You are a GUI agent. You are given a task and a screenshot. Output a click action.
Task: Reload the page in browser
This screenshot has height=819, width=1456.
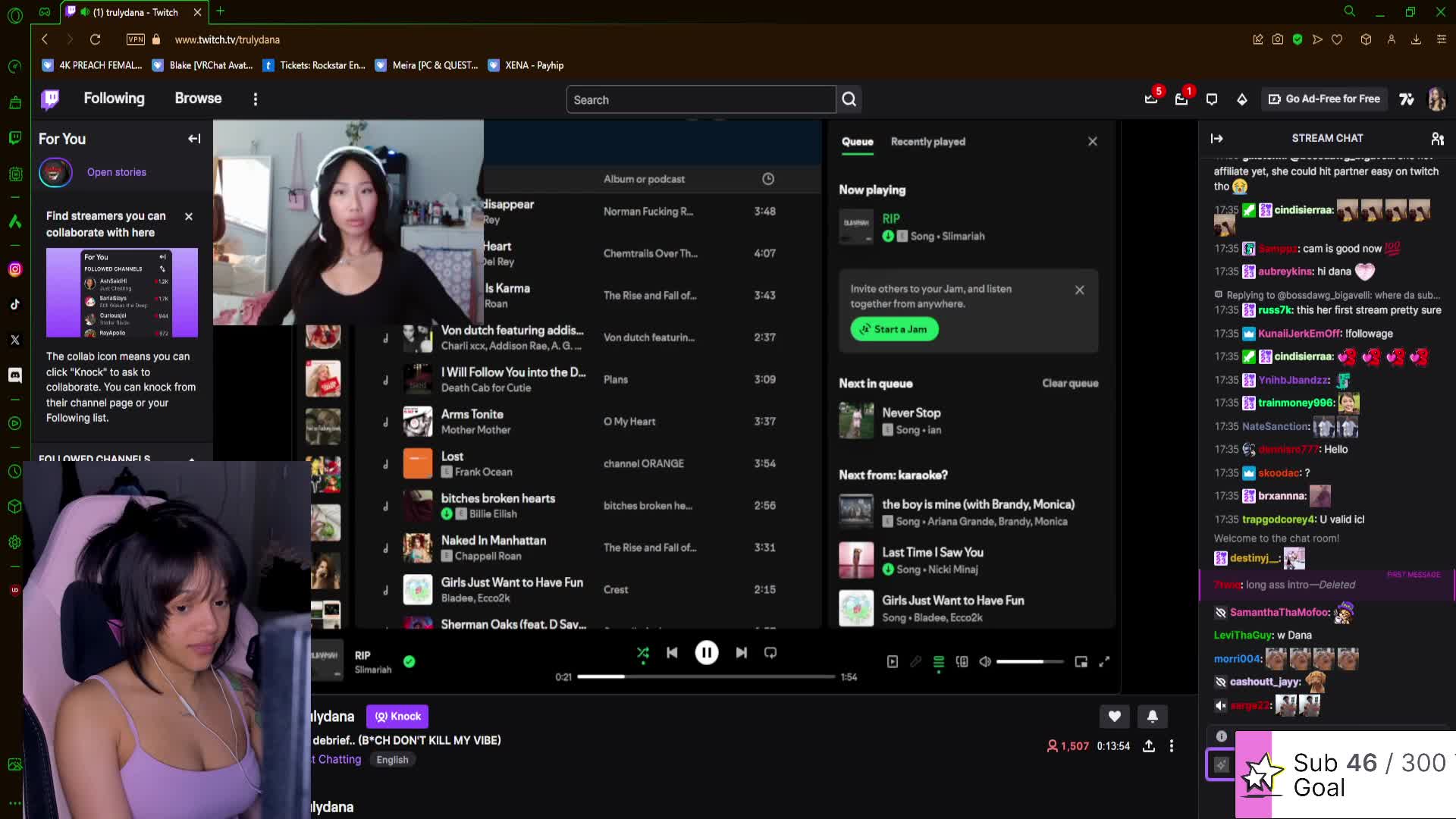tap(95, 39)
